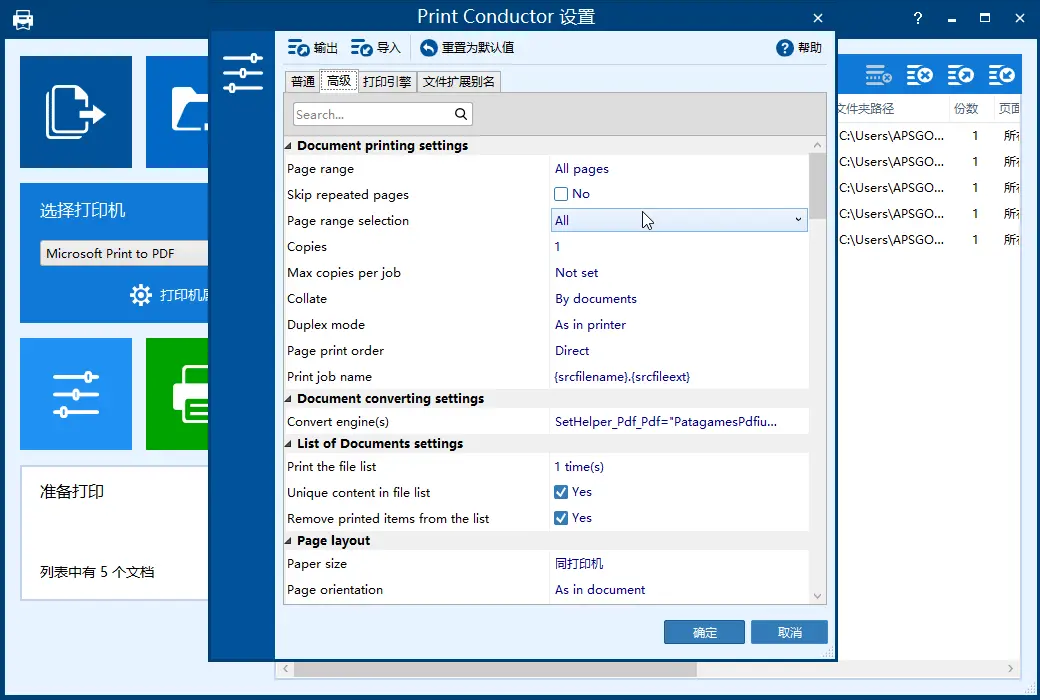
Task: Click the 1 time(s) value
Action: coord(579,466)
